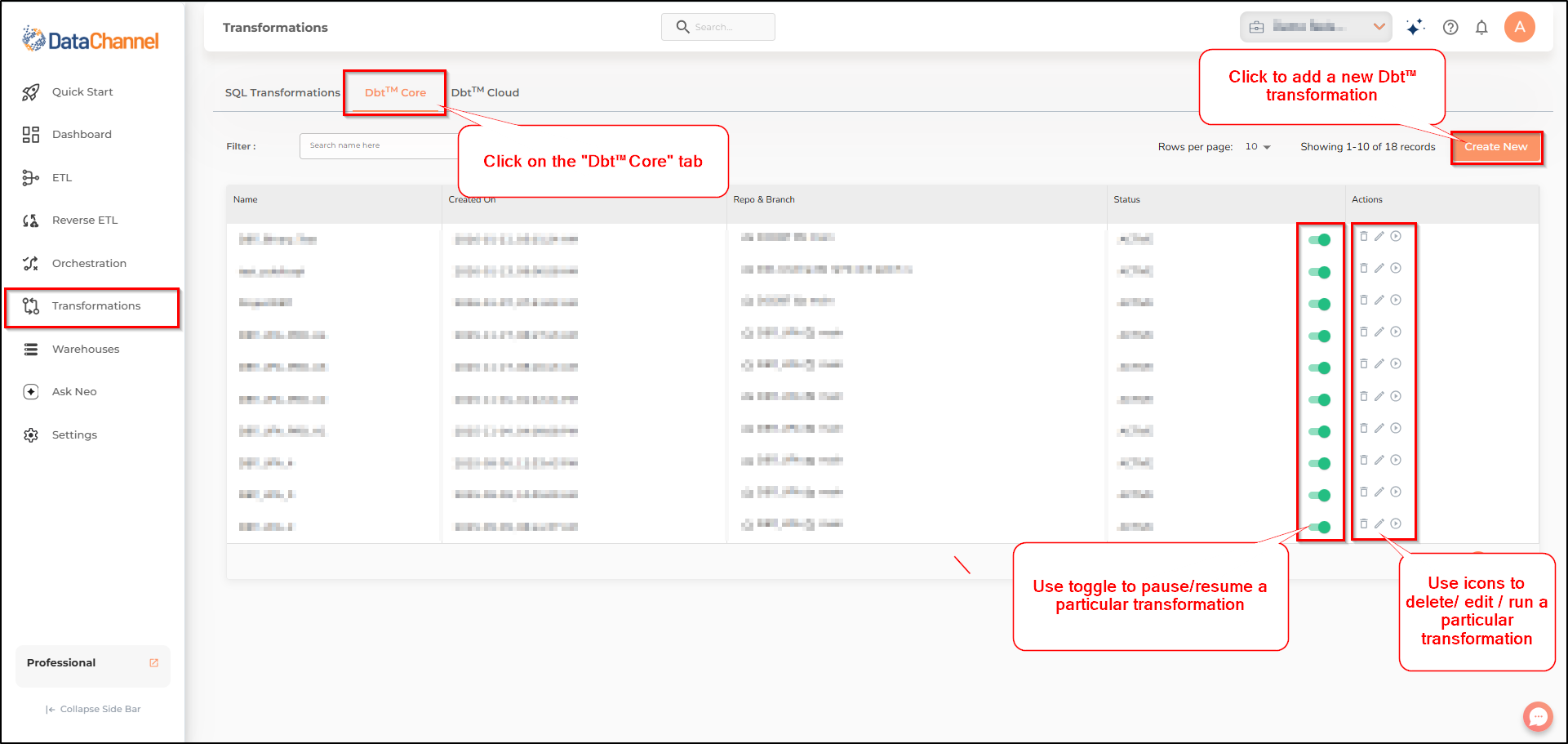Run the tenth transformation row
1568x744 pixels.
1396,523
